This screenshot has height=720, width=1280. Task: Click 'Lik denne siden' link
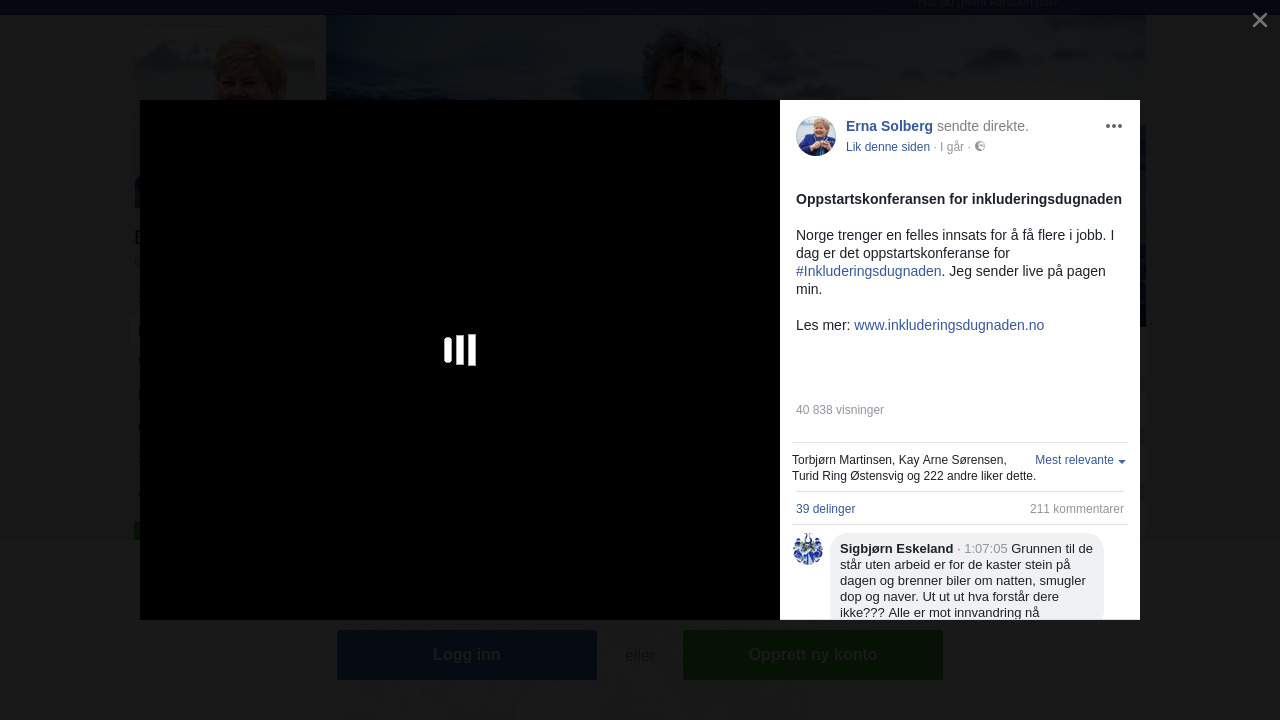coord(888,147)
